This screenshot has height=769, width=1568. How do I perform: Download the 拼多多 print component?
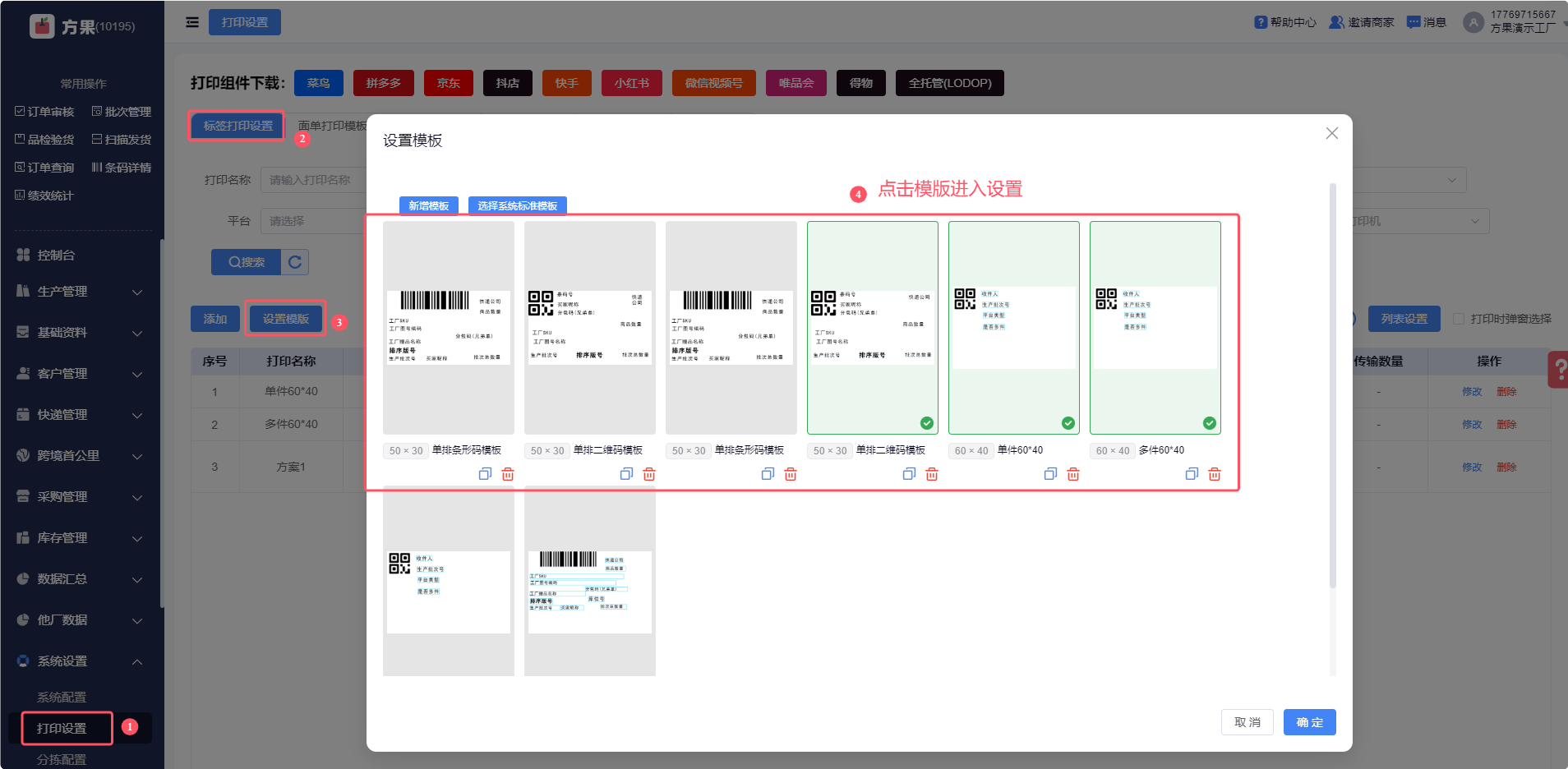pos(384,83)
